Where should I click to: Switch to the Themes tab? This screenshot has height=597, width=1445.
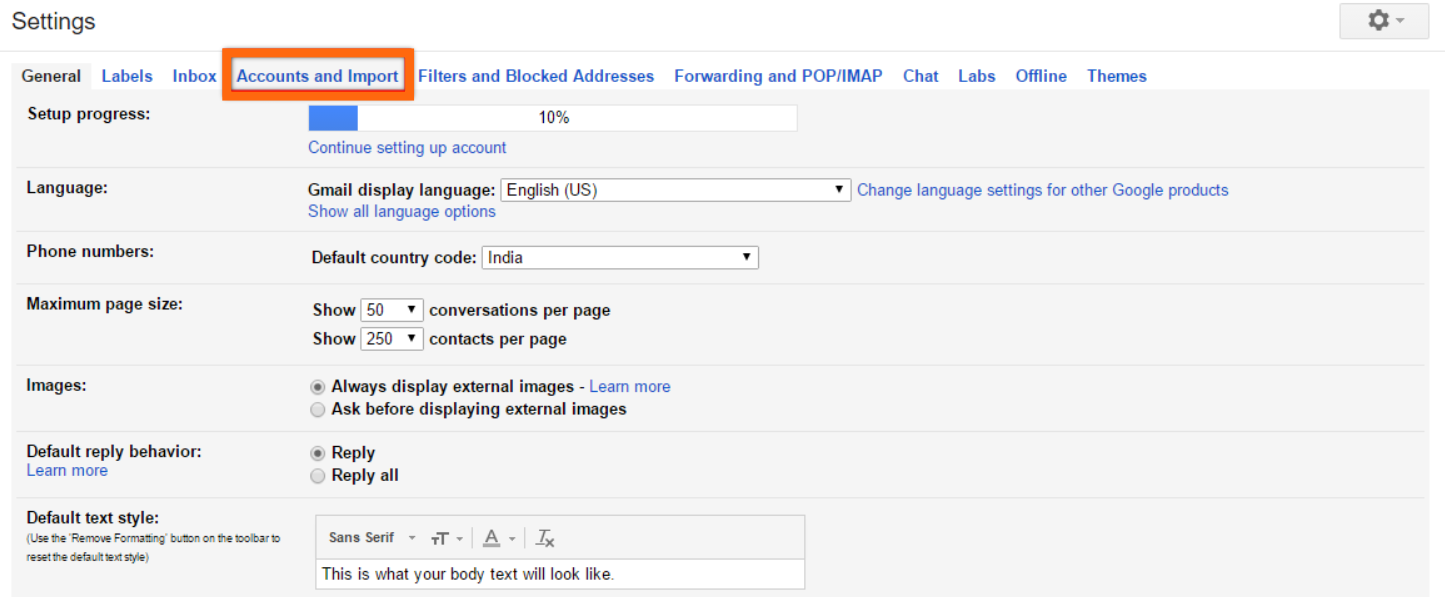point(1117,76)
